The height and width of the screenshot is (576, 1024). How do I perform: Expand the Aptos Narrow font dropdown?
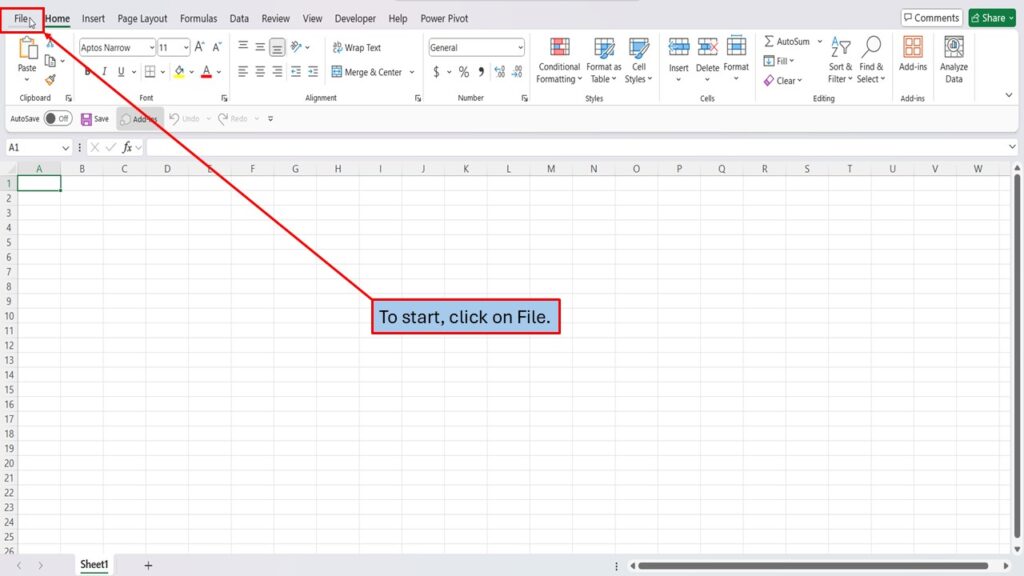(151, 47)
